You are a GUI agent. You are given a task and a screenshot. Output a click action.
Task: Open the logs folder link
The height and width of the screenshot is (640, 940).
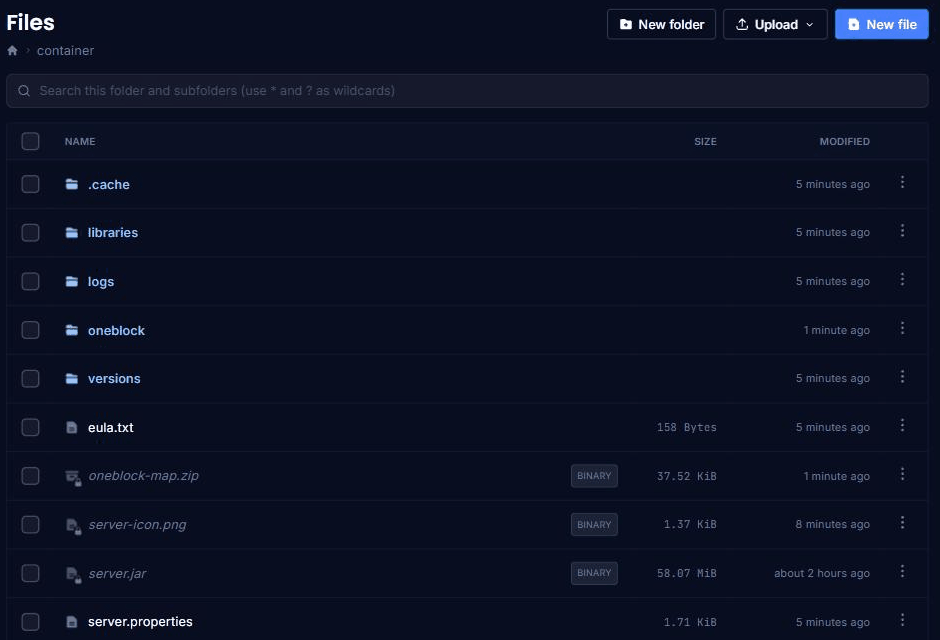(x=101, y=282)
